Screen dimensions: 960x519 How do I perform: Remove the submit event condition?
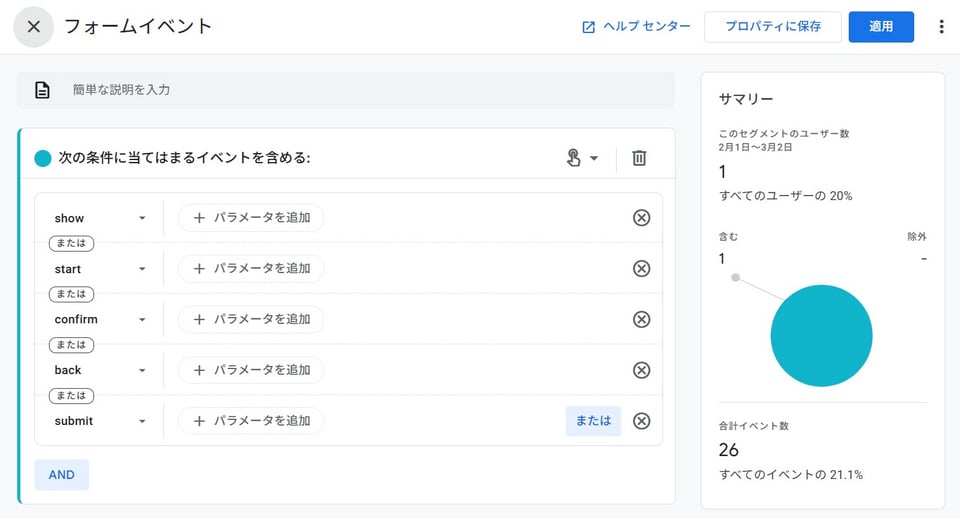click(x=642, y=421)
